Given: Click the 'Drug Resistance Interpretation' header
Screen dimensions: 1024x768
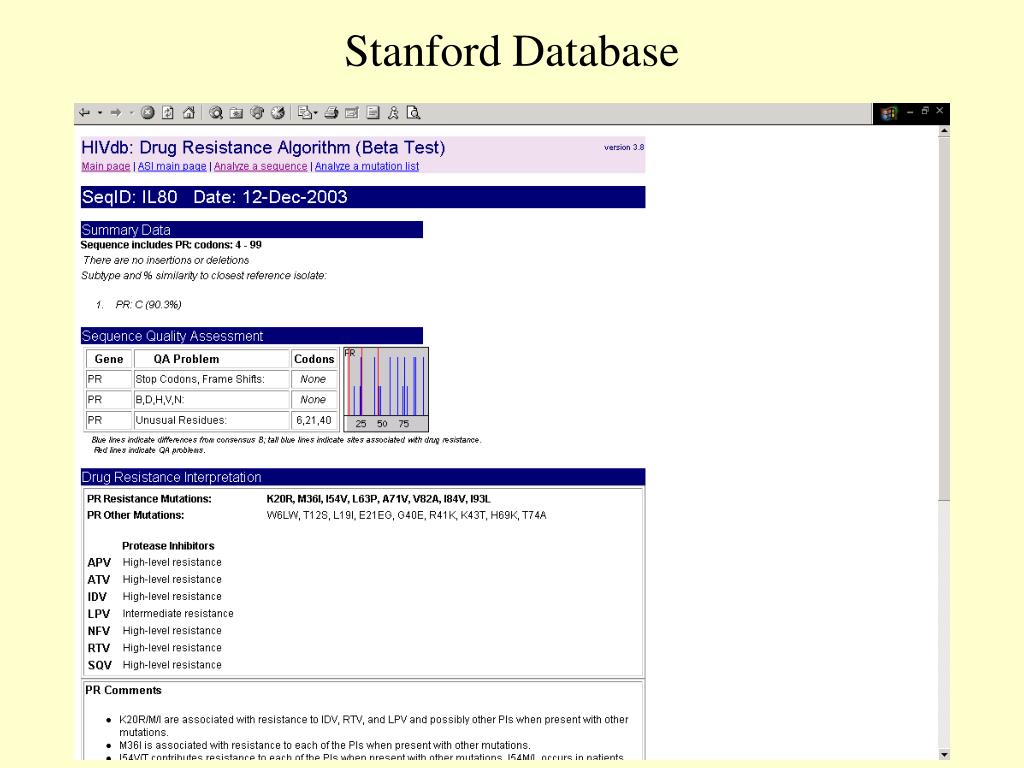Looking at the screenshot, I should [363, 477].
